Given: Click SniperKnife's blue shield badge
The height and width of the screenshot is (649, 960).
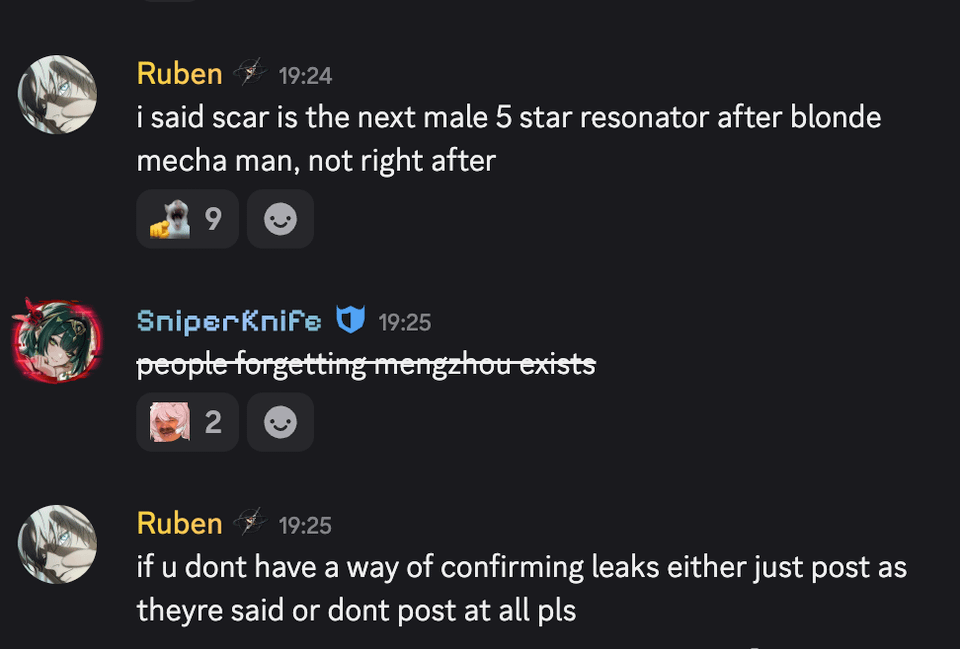Looking at the screenshot, I should click(x=350, y=320).
